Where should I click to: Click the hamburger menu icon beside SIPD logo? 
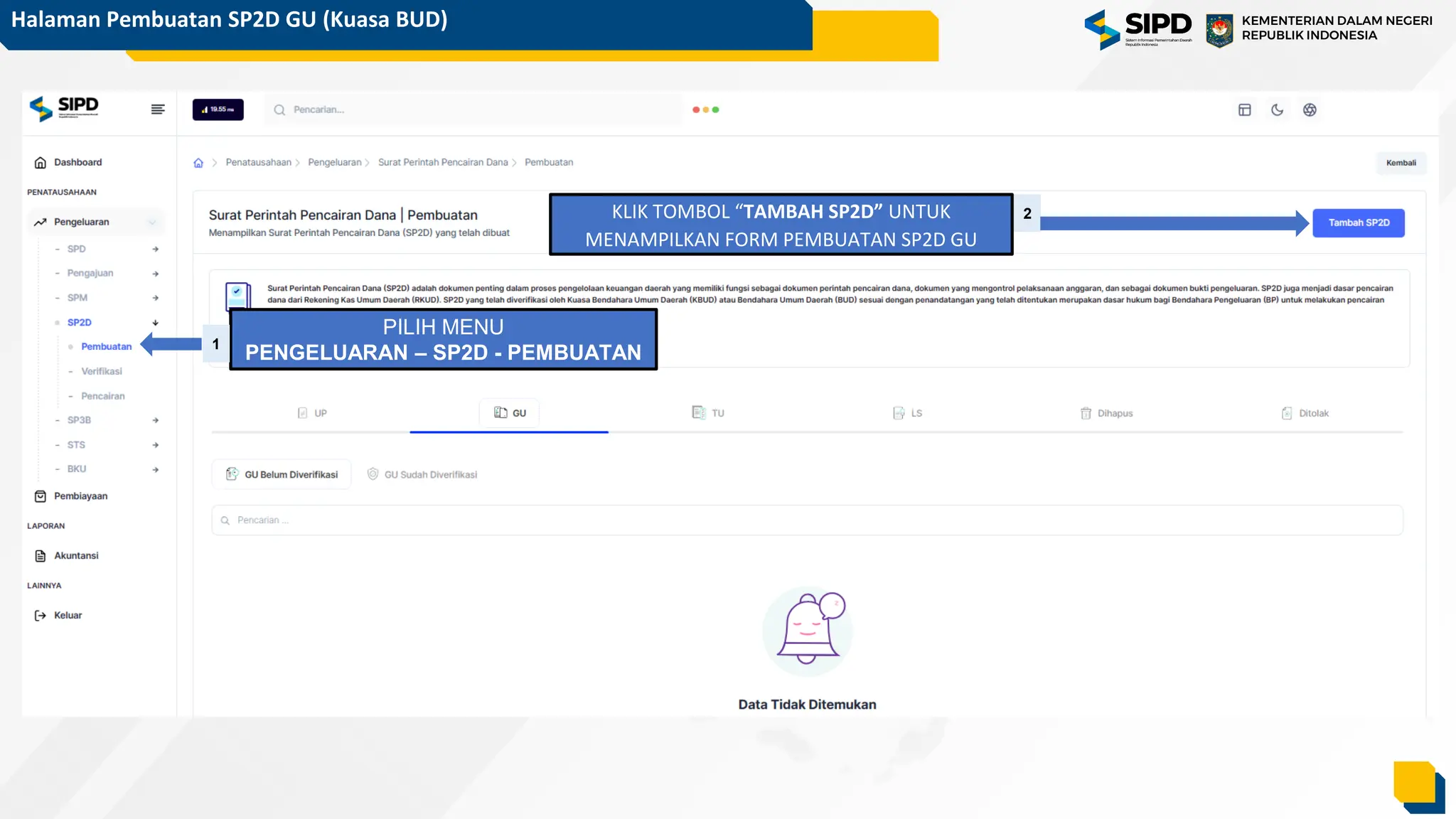tap(158, 109)
